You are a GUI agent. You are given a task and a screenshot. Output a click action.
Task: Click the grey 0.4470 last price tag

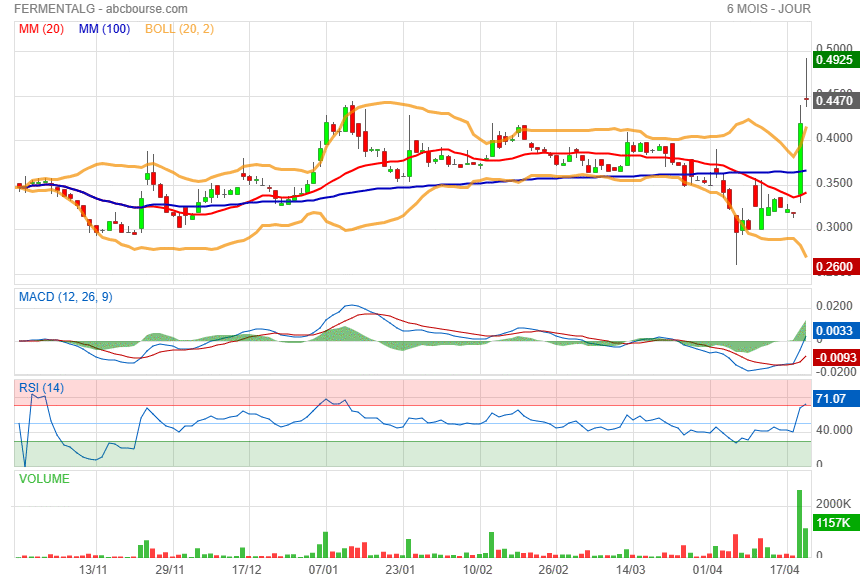836,100
